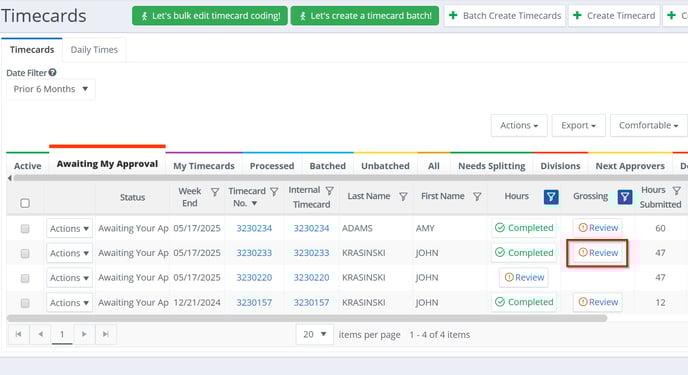Open the First Name column filter icon
Image resolution: width=688 pixels, height=375 pixels.
pyautogui.click(x=477, y=196)
